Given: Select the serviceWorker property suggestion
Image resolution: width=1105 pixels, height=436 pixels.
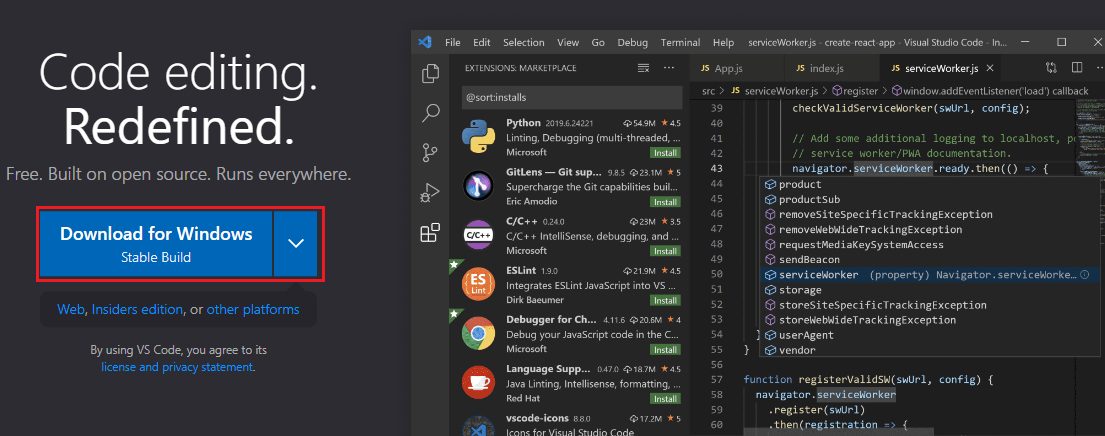Looking at the screenshot, I should click(x=929, y=275).
